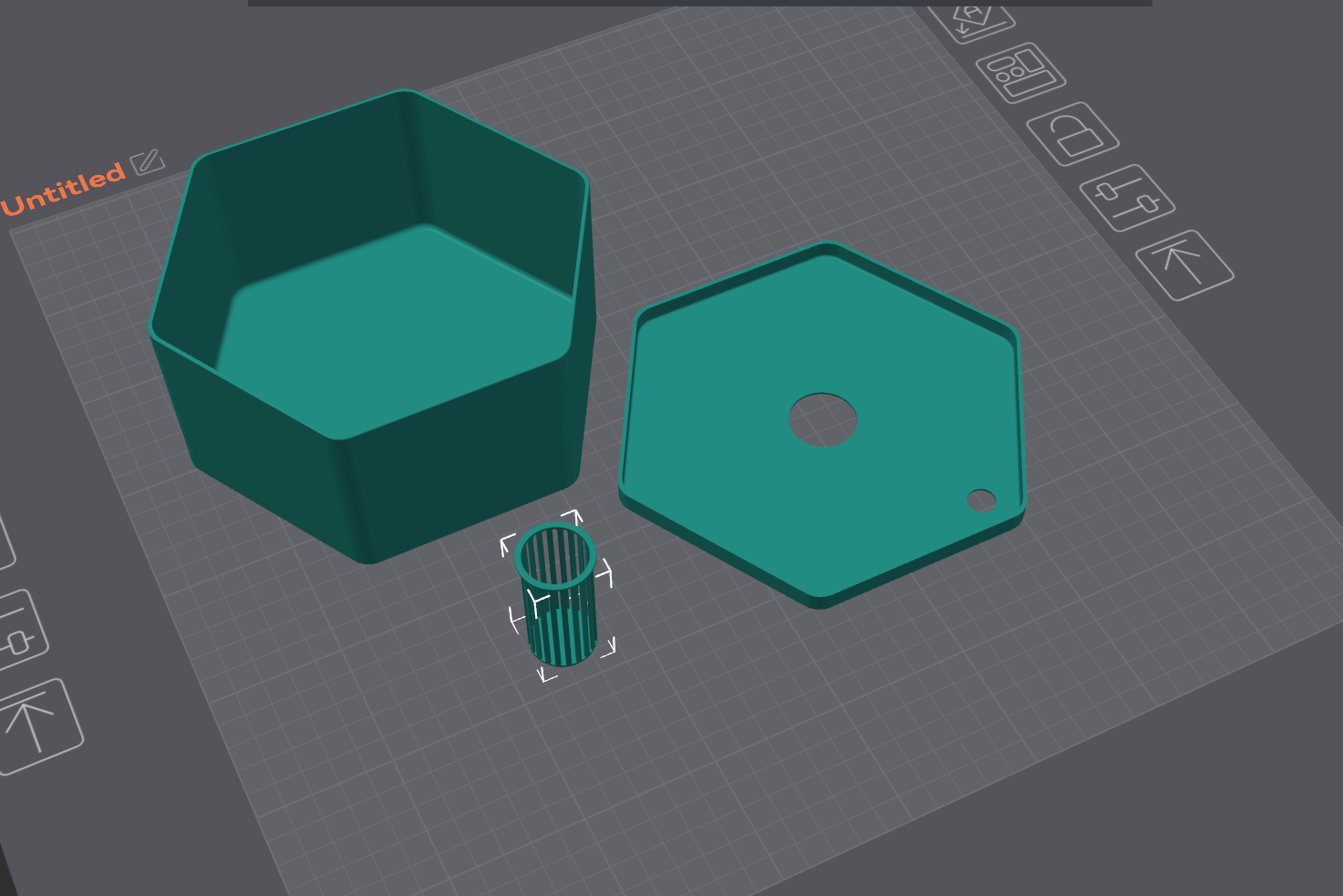Select the flat hexagonal lid model
The image size is (1343, 896).
tap(822, 425)
